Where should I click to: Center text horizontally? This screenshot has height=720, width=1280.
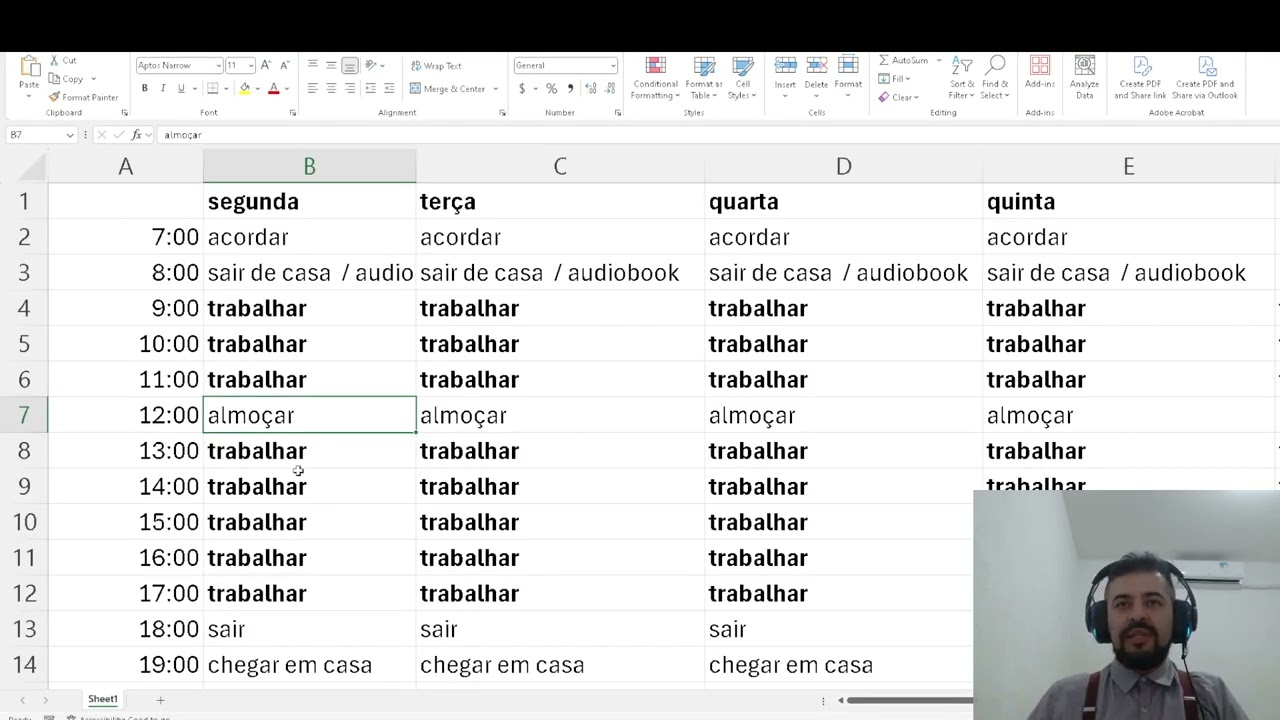(x=331, y=89)
